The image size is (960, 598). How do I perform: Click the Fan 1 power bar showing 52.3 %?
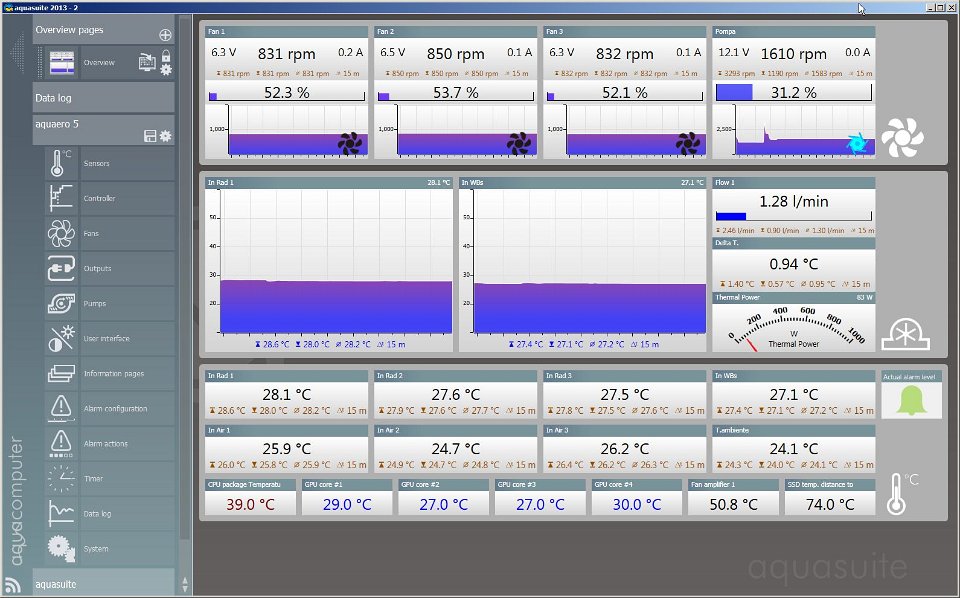coord(287,93)
